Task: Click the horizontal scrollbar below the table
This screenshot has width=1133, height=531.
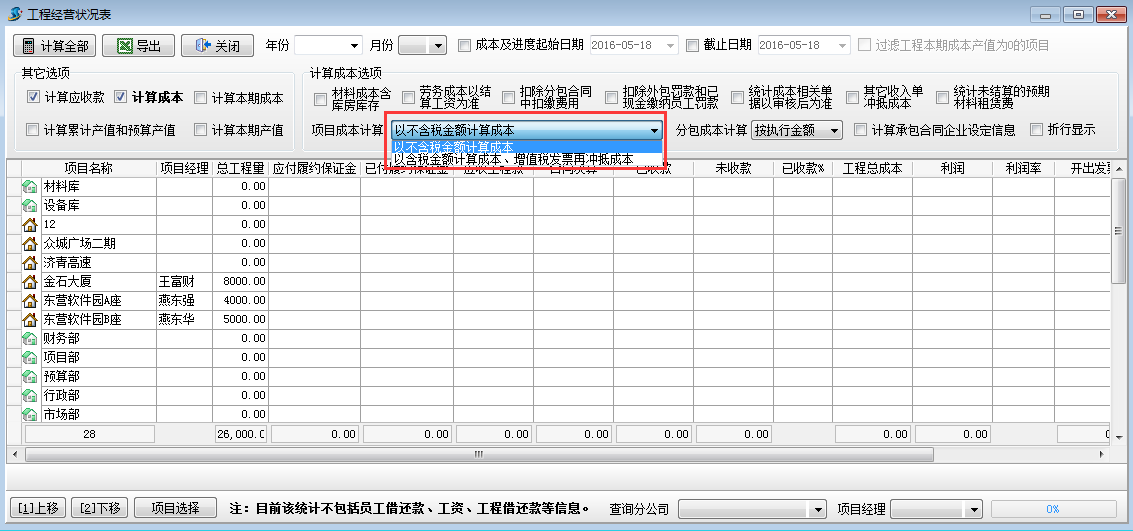Action: 478,454
